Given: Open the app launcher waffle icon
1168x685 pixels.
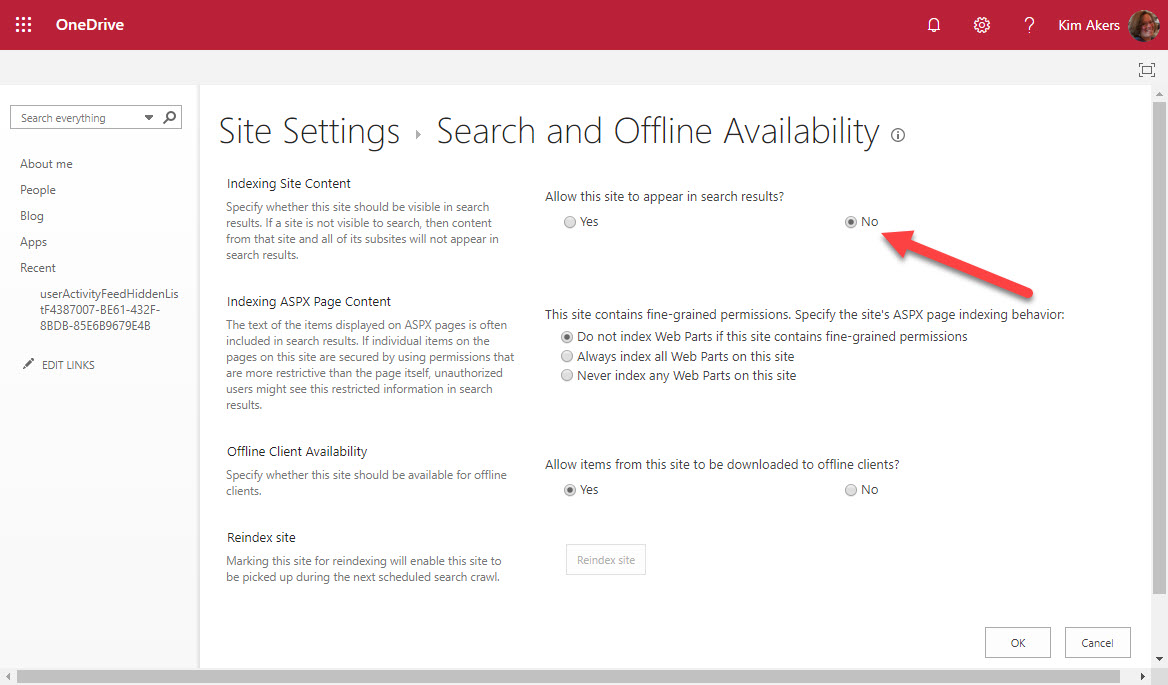Looking at the screenshot, I should point(24,25).
